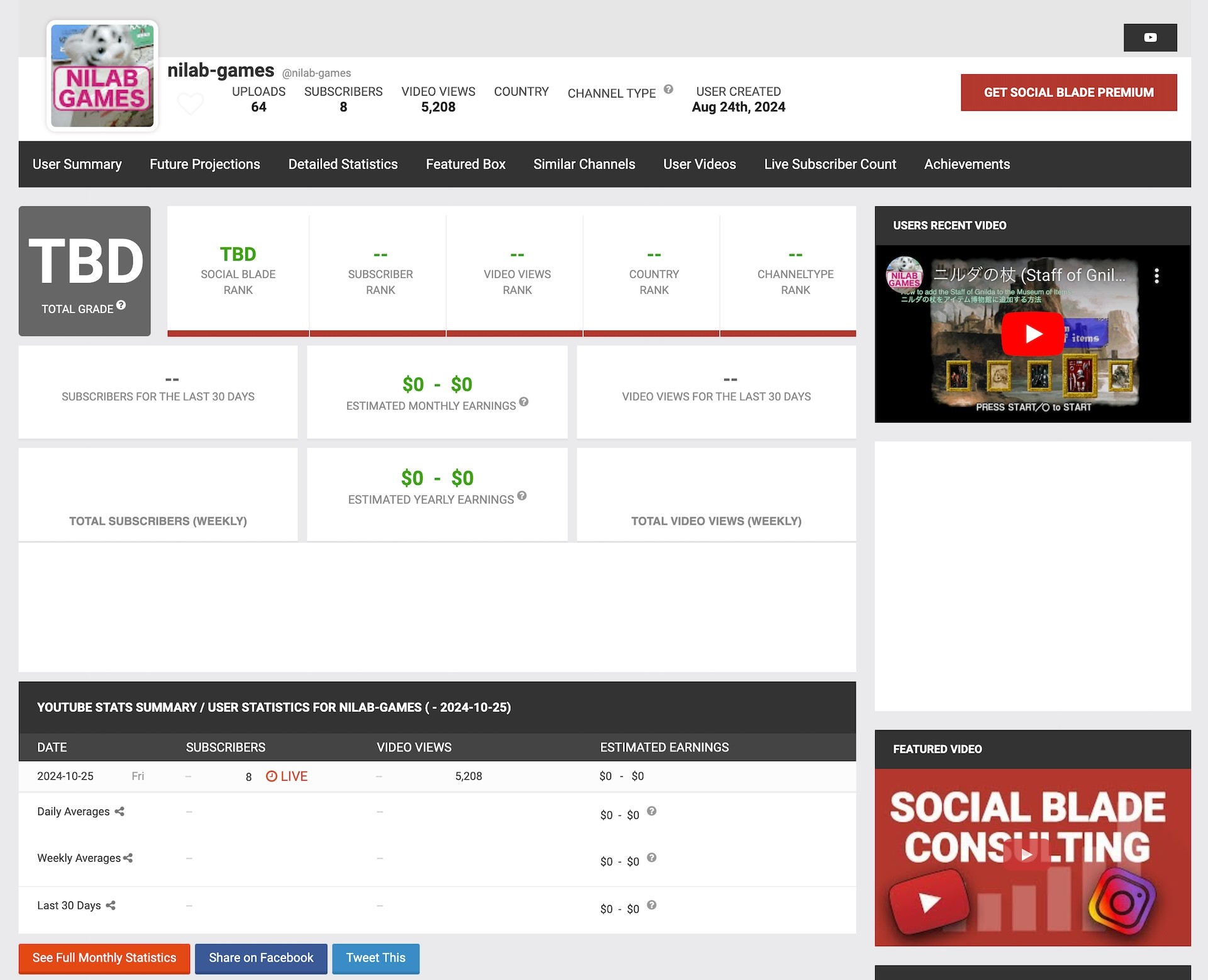Click the YouTube icon button at top right
Viewport: 1208px width, 980px height.
[x=1149, y=38]
